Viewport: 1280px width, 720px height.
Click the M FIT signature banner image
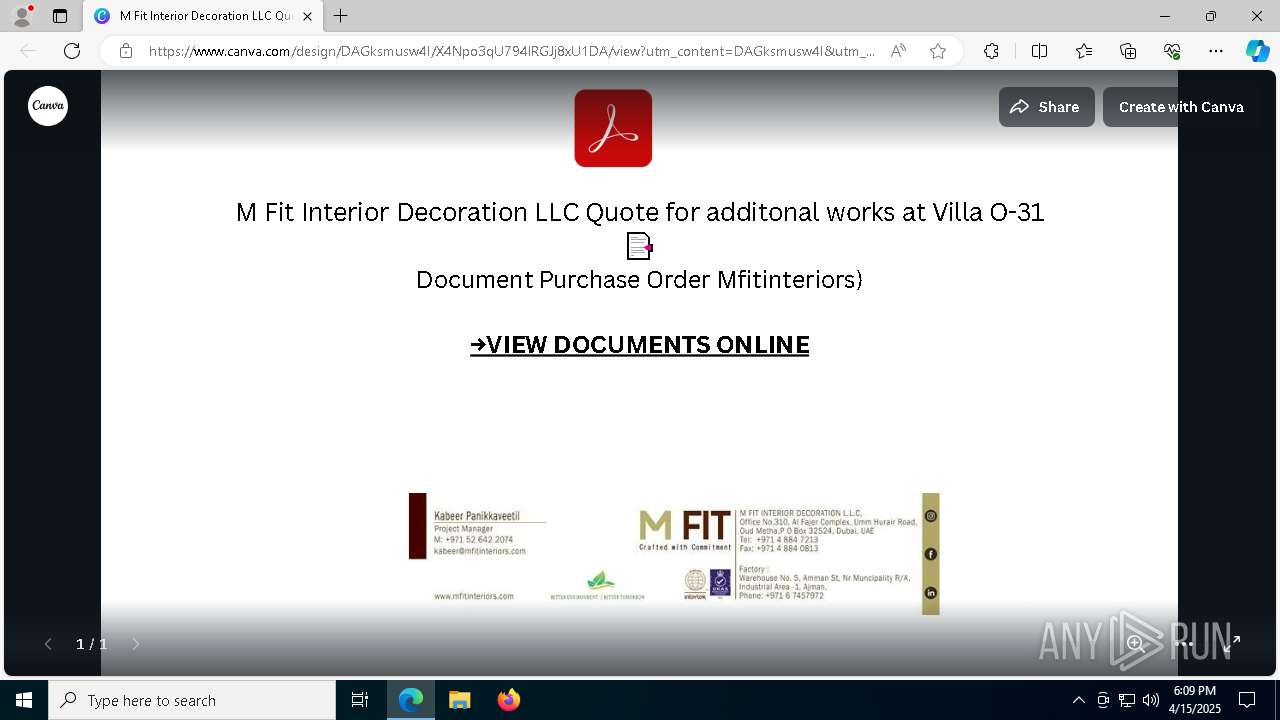[674, 553]
